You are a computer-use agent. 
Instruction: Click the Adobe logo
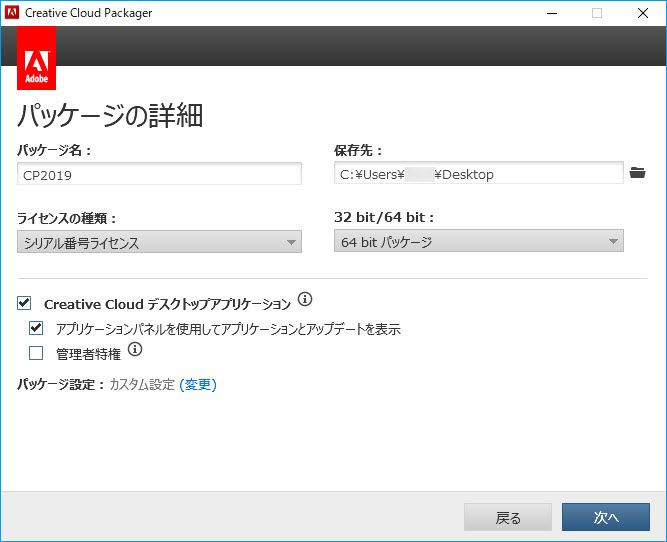[37, 58]
